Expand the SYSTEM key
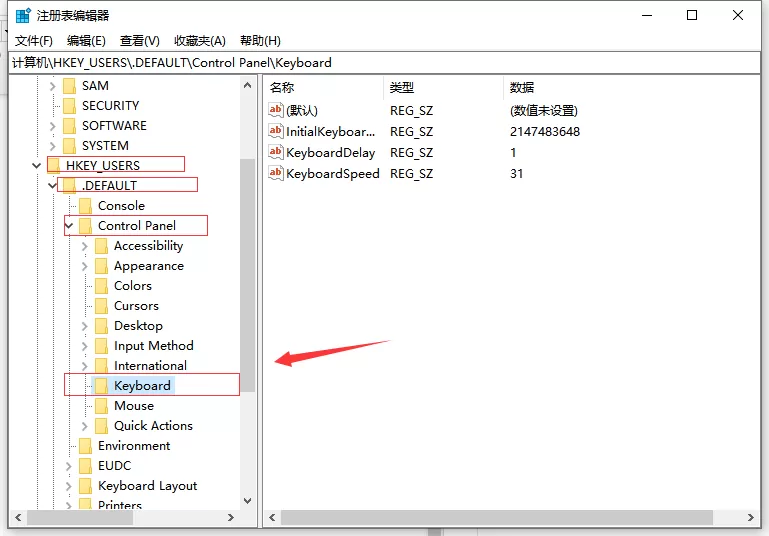This screenshot has width=769, height=536. (x=52, y=146)
